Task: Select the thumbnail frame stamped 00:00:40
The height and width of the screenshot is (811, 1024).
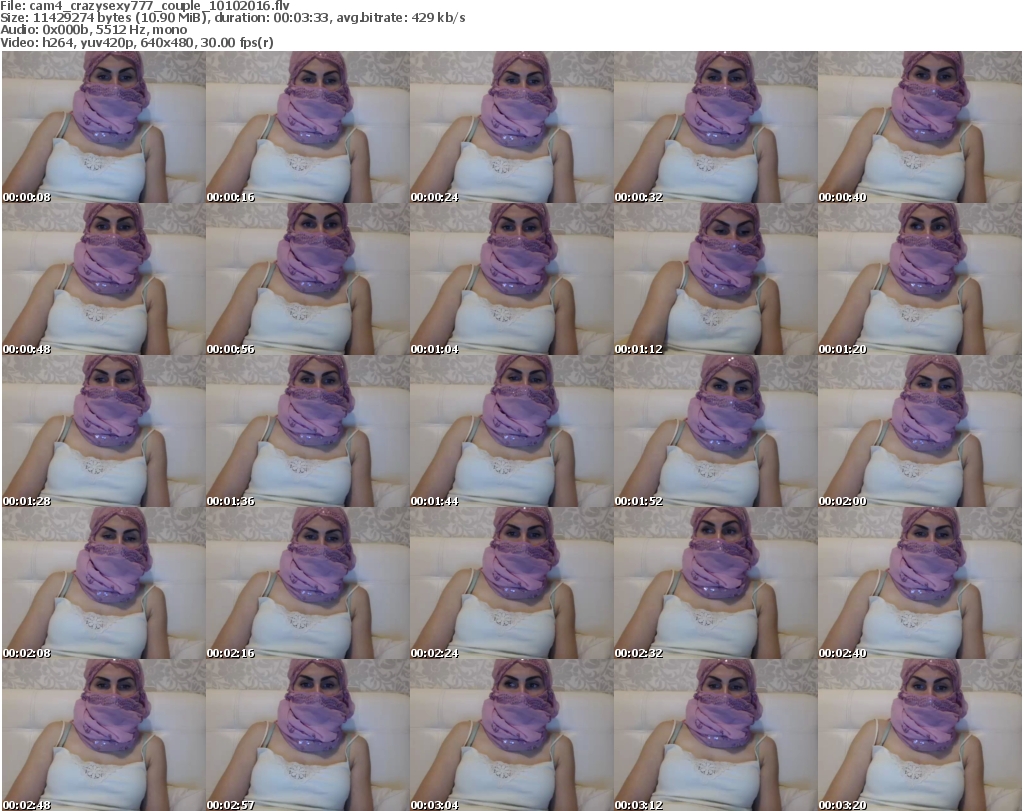Action: (x=920, y=127)
